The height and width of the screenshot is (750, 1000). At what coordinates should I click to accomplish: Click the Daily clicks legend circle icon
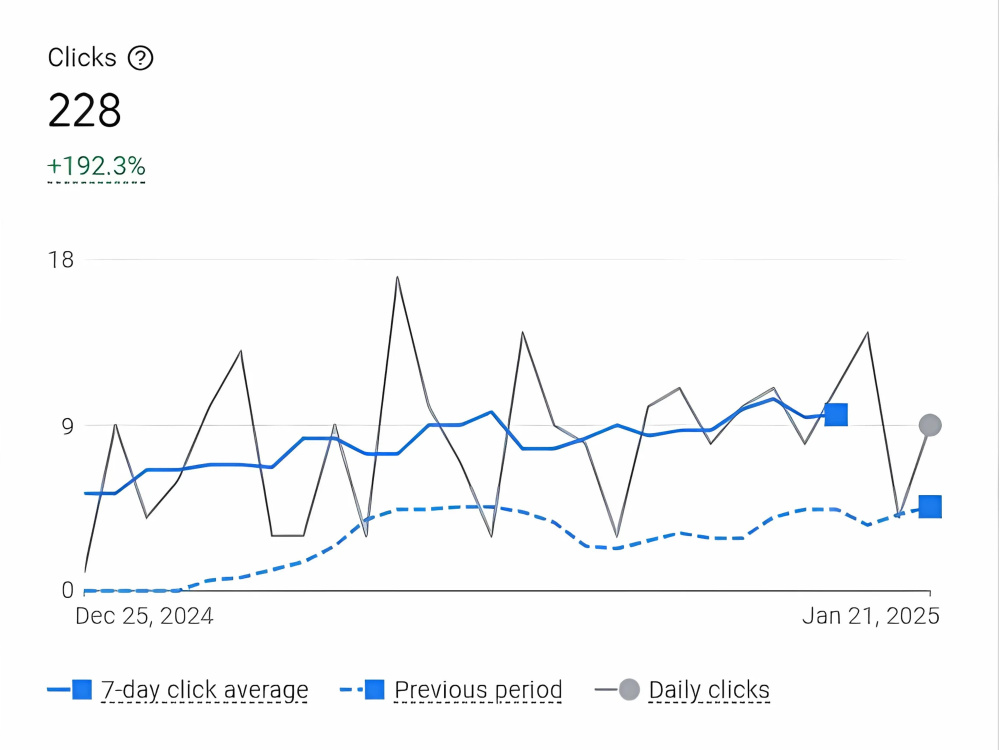(629, 689)
